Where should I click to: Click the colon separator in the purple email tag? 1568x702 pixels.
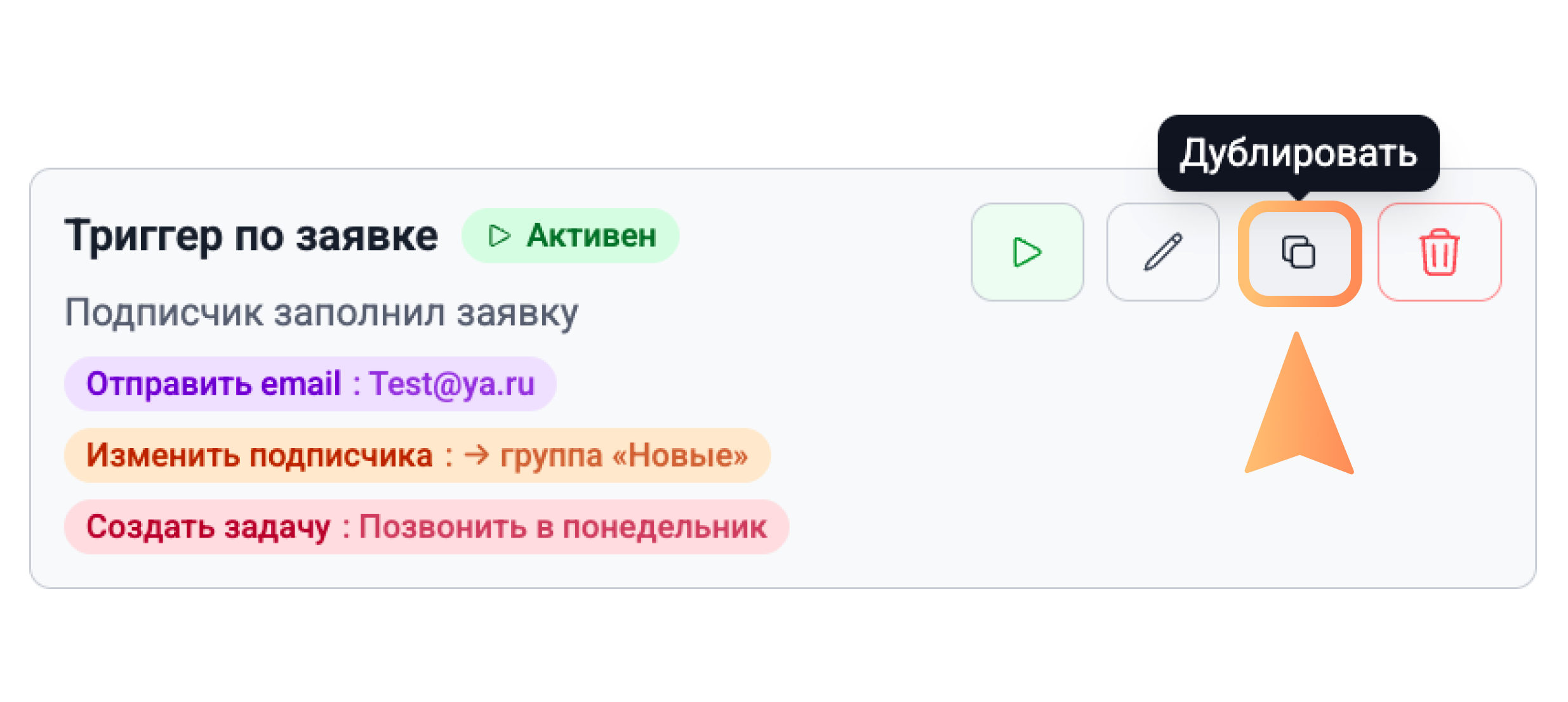click(356, 384)
